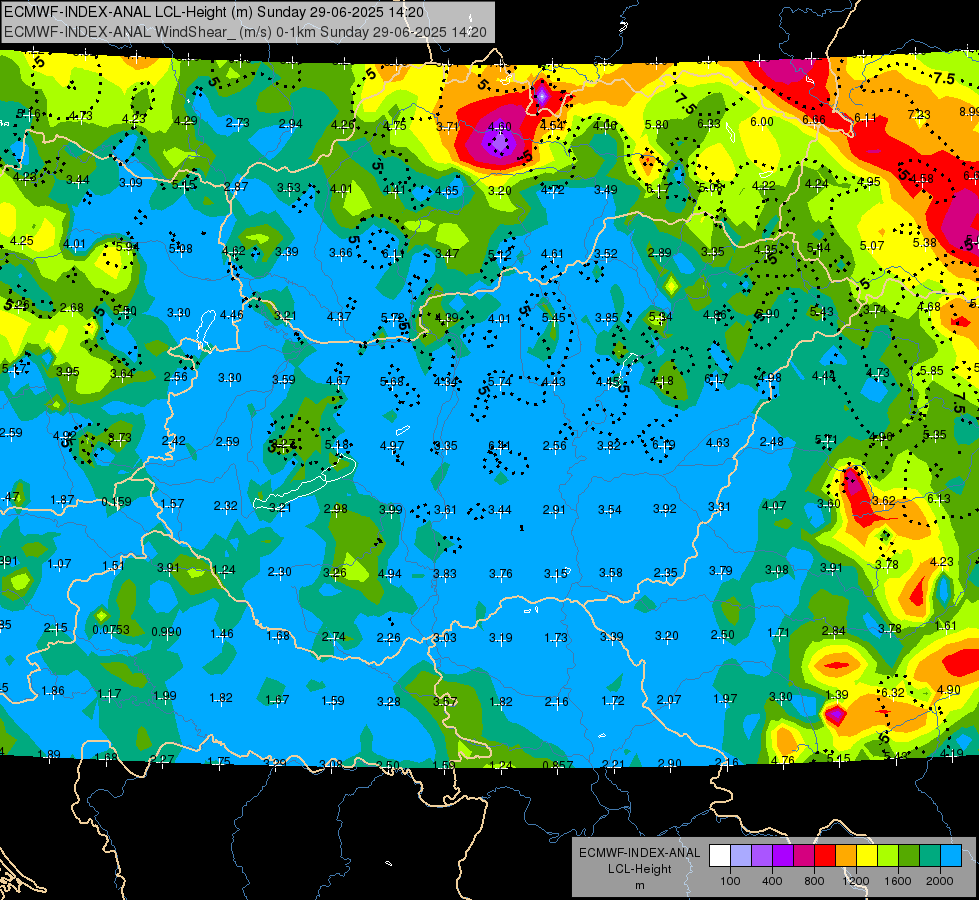The width and height of the screenshot is (979, 900).
Task: Click the wind shear value '1.39'
Action: [x=837, y=695]
